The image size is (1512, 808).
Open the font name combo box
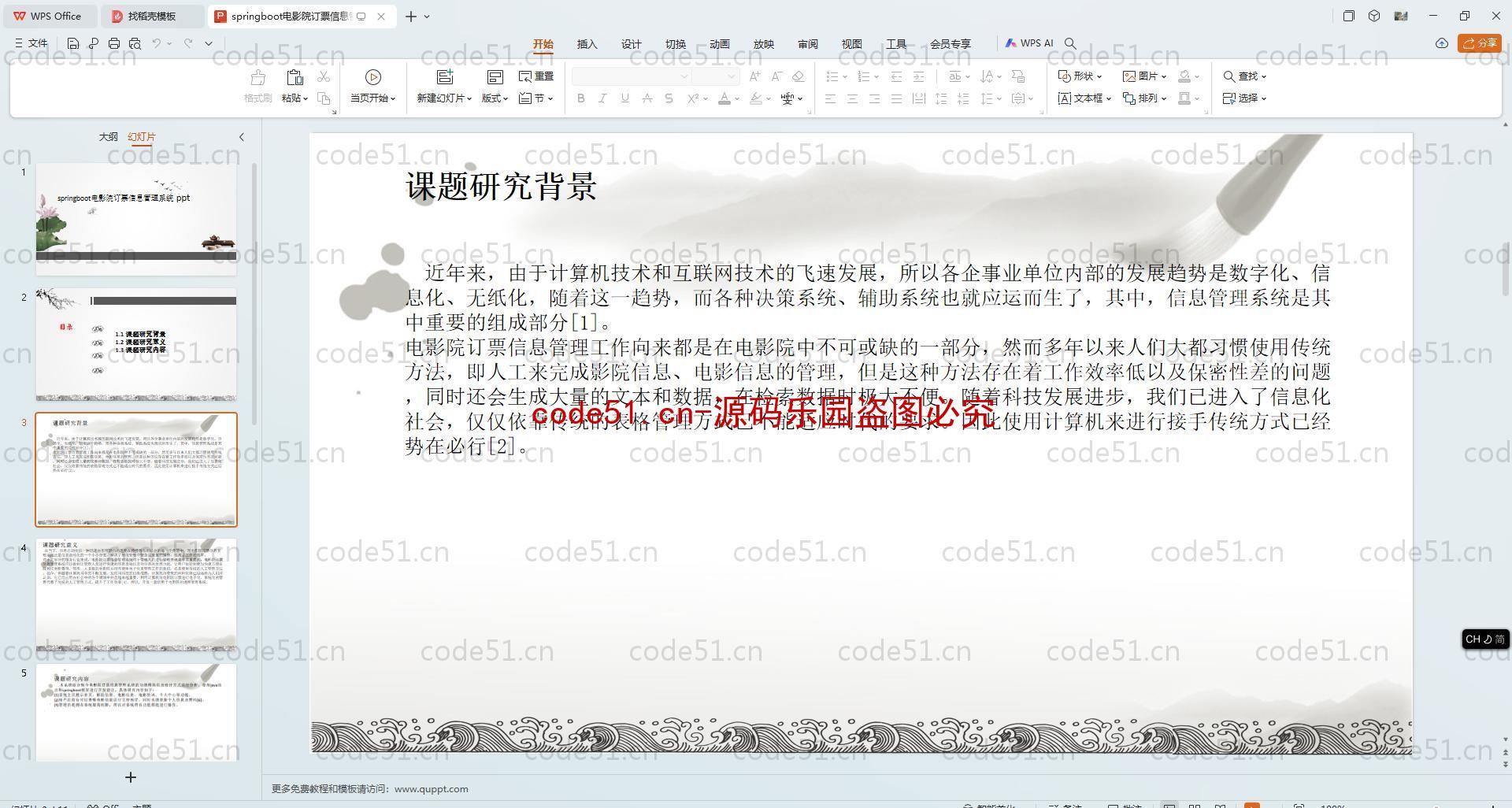tap(632, 76)
